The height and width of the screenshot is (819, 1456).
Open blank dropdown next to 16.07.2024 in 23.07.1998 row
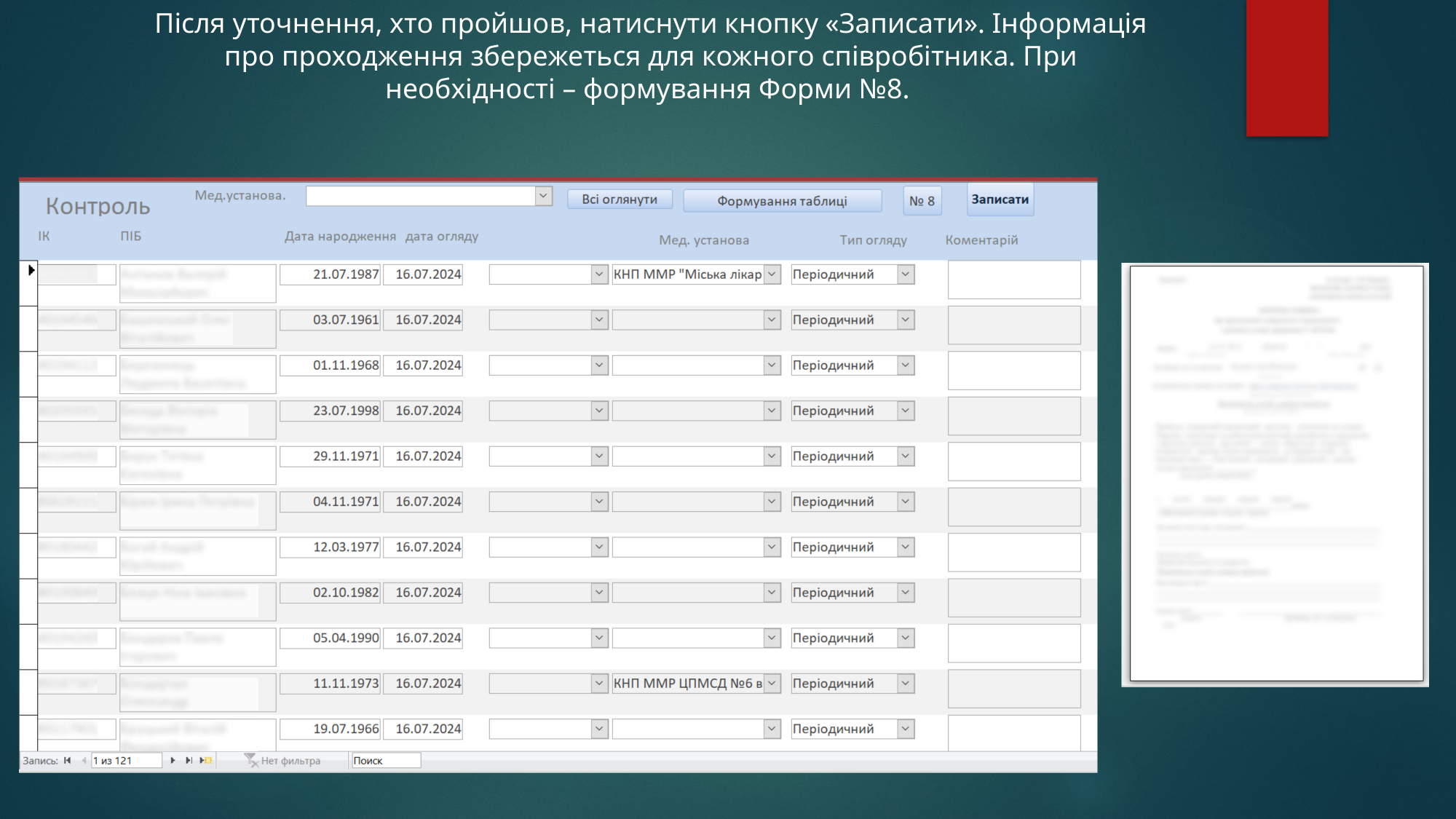[x=599, y=411]
